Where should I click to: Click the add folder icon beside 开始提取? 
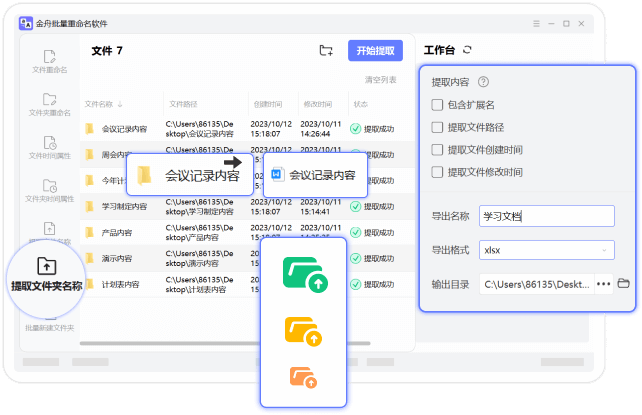click(326, 51)
